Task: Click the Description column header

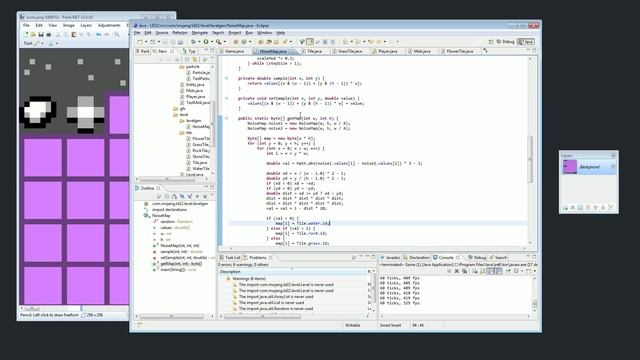Action: coord(292,271)
